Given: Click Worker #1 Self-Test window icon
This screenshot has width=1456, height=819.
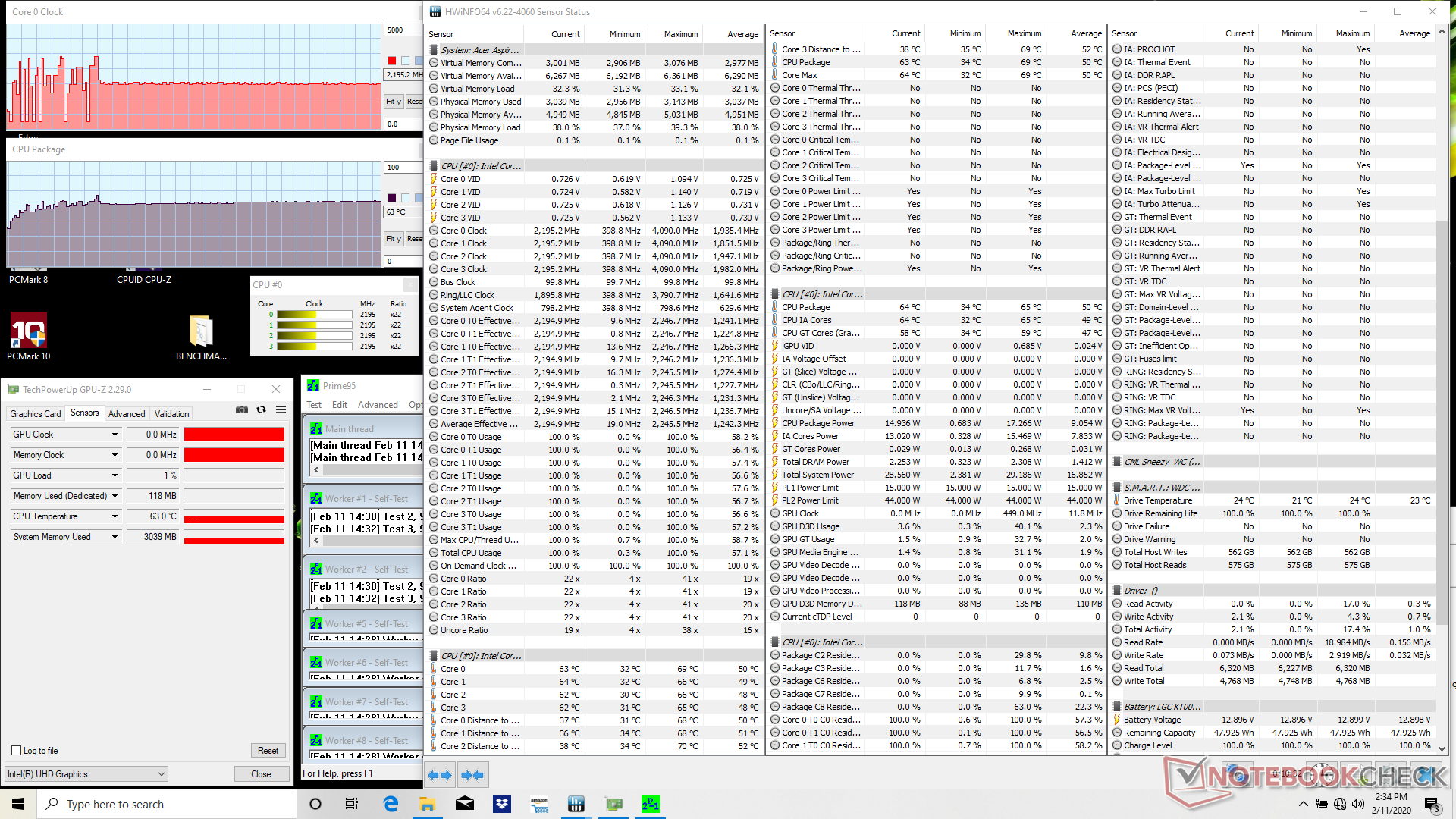Looking at the screenshot, I should point(316,499).
